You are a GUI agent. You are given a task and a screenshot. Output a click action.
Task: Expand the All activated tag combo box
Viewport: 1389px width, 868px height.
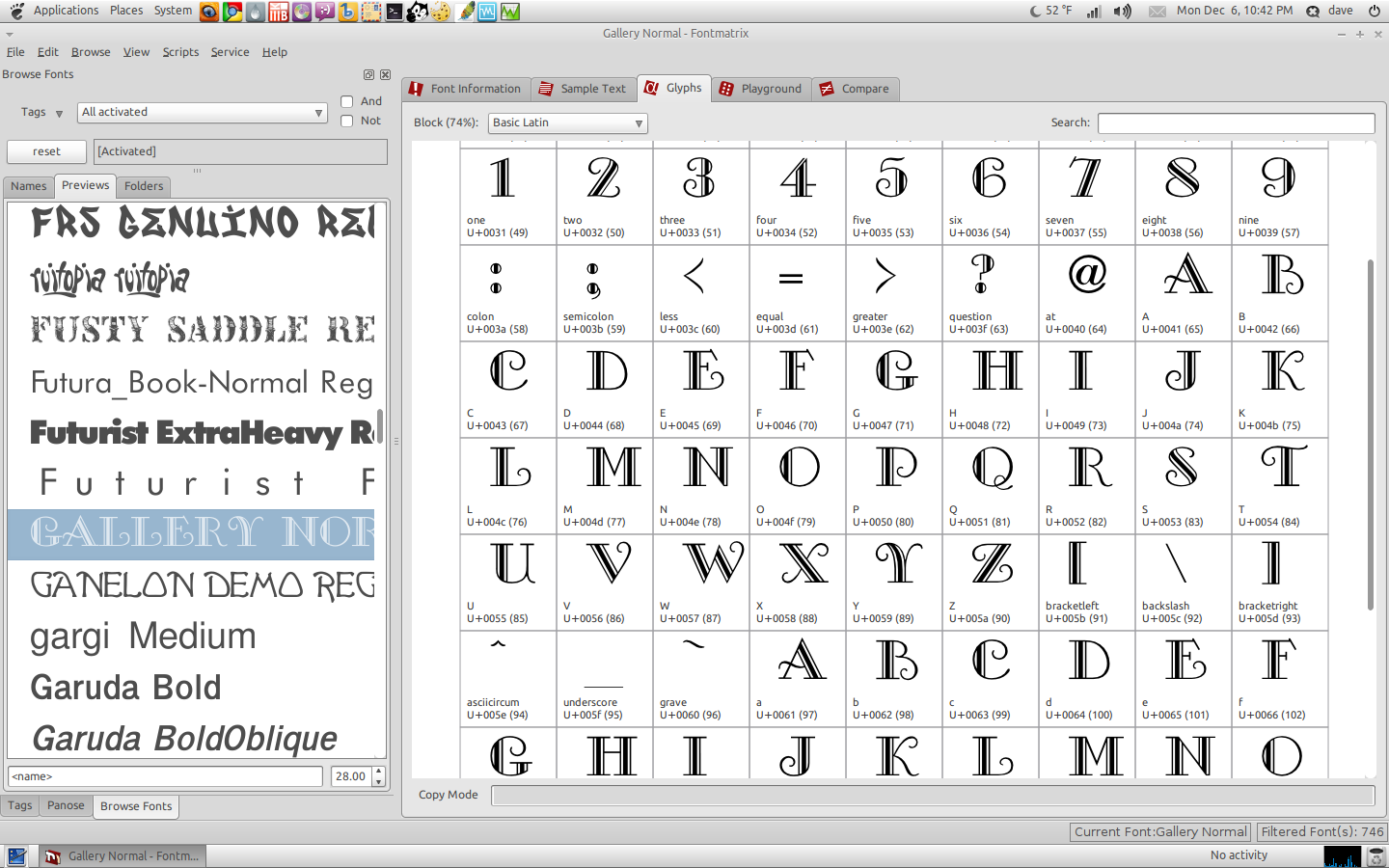click(x=203, y=113)
